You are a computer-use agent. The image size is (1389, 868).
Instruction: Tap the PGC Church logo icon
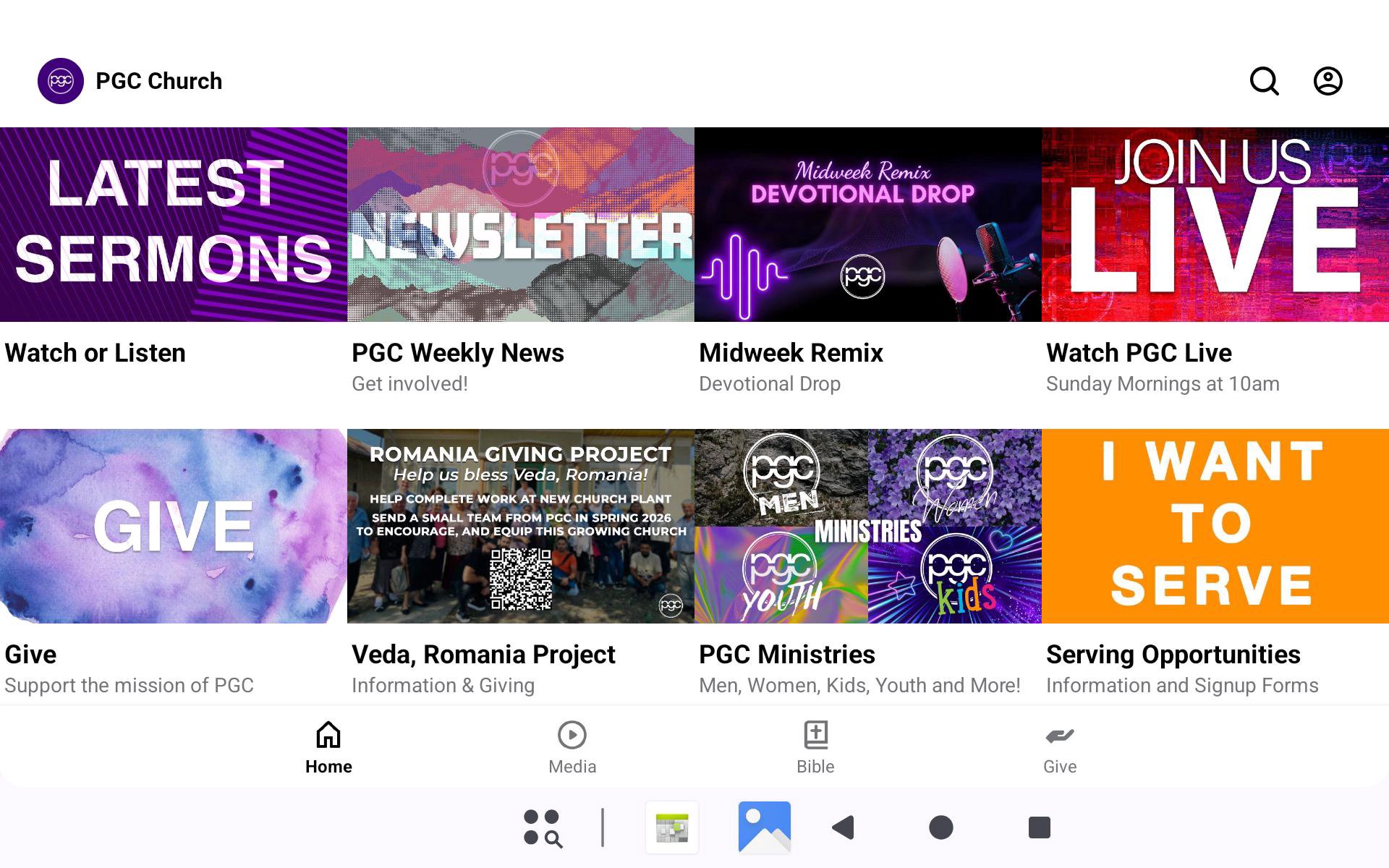click(61, 81)
